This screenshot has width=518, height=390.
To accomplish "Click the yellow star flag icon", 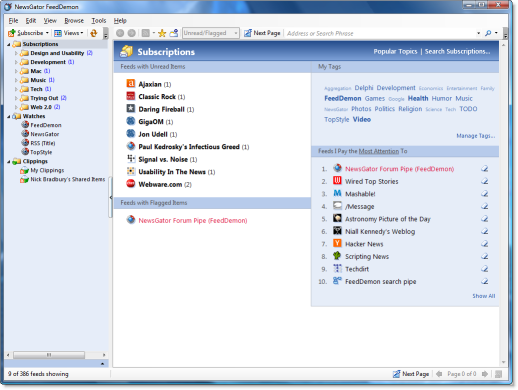I will (x=162, y=33).
